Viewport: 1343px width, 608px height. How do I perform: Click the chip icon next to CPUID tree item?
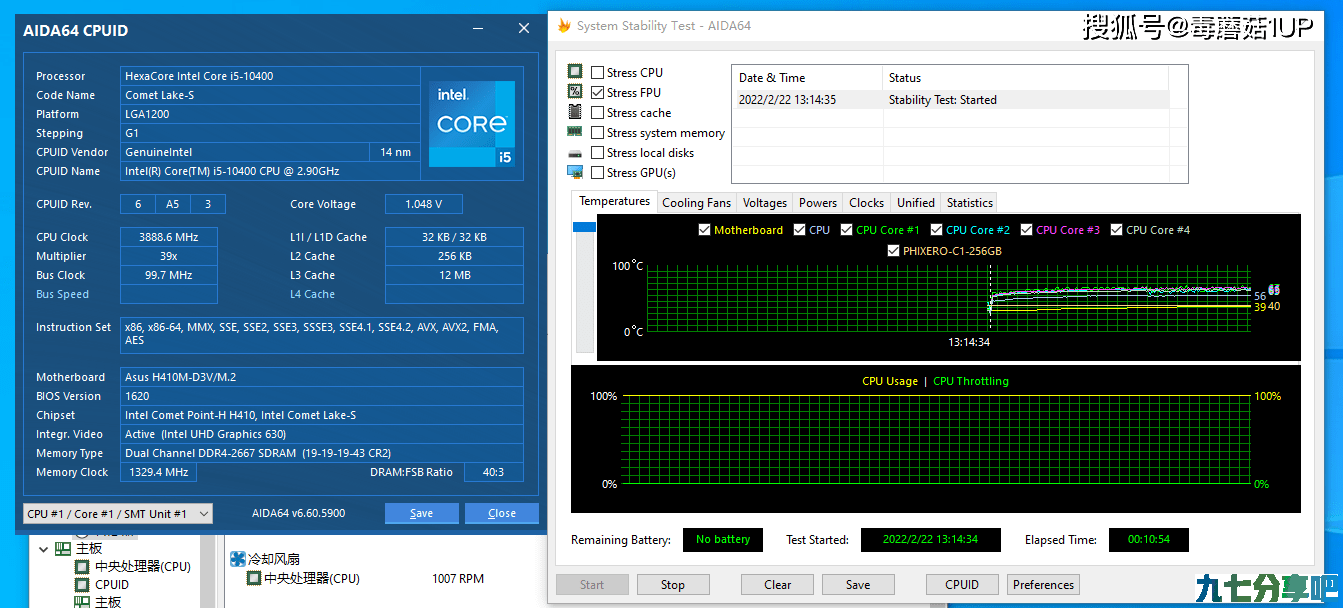[x=84, y=585]
